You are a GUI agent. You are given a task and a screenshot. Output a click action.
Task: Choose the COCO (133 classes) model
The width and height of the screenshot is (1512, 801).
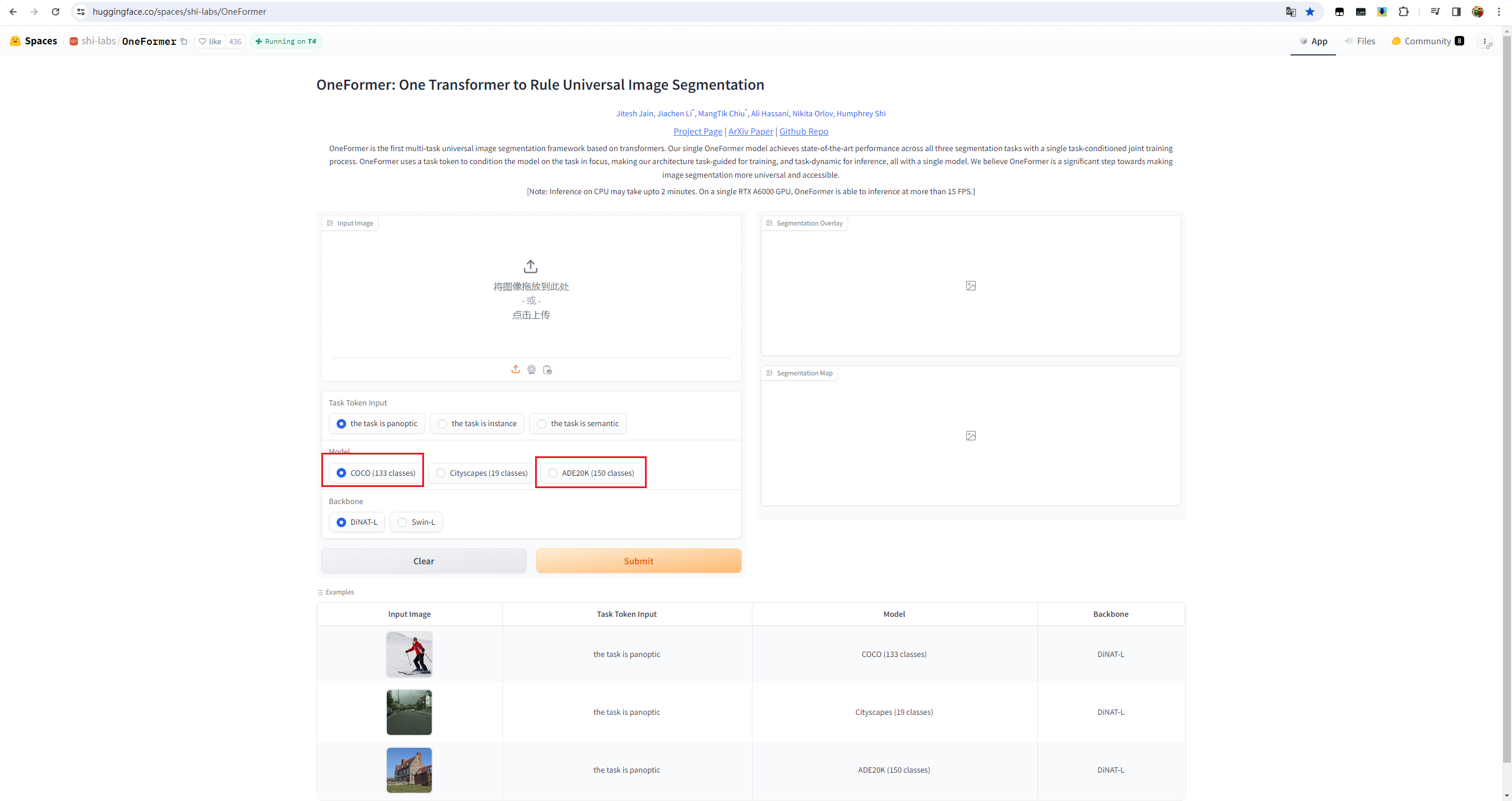click(x=376, y=473)
